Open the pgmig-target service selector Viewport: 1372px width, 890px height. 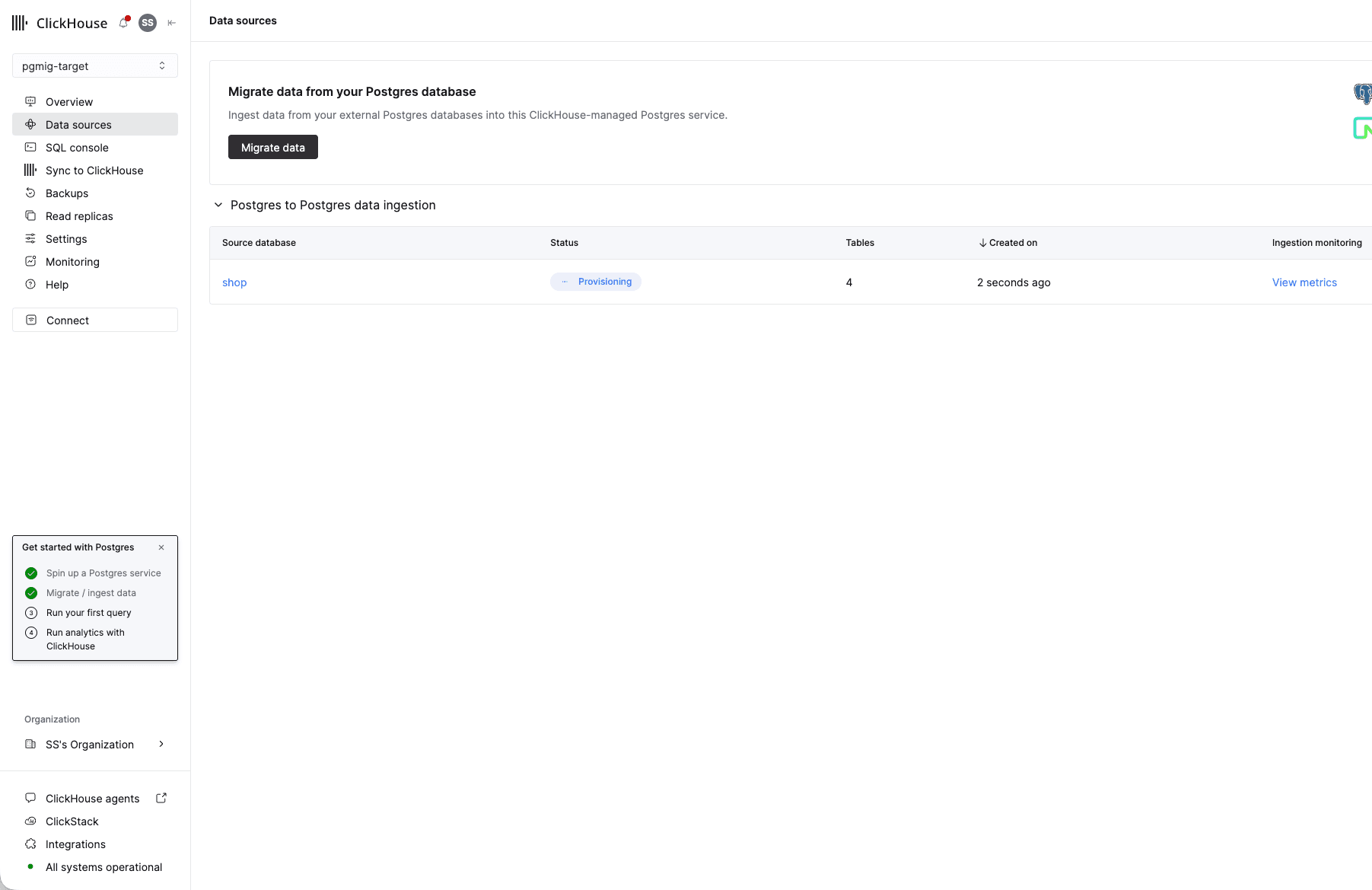pyautogui.click(x=95, y=65)
